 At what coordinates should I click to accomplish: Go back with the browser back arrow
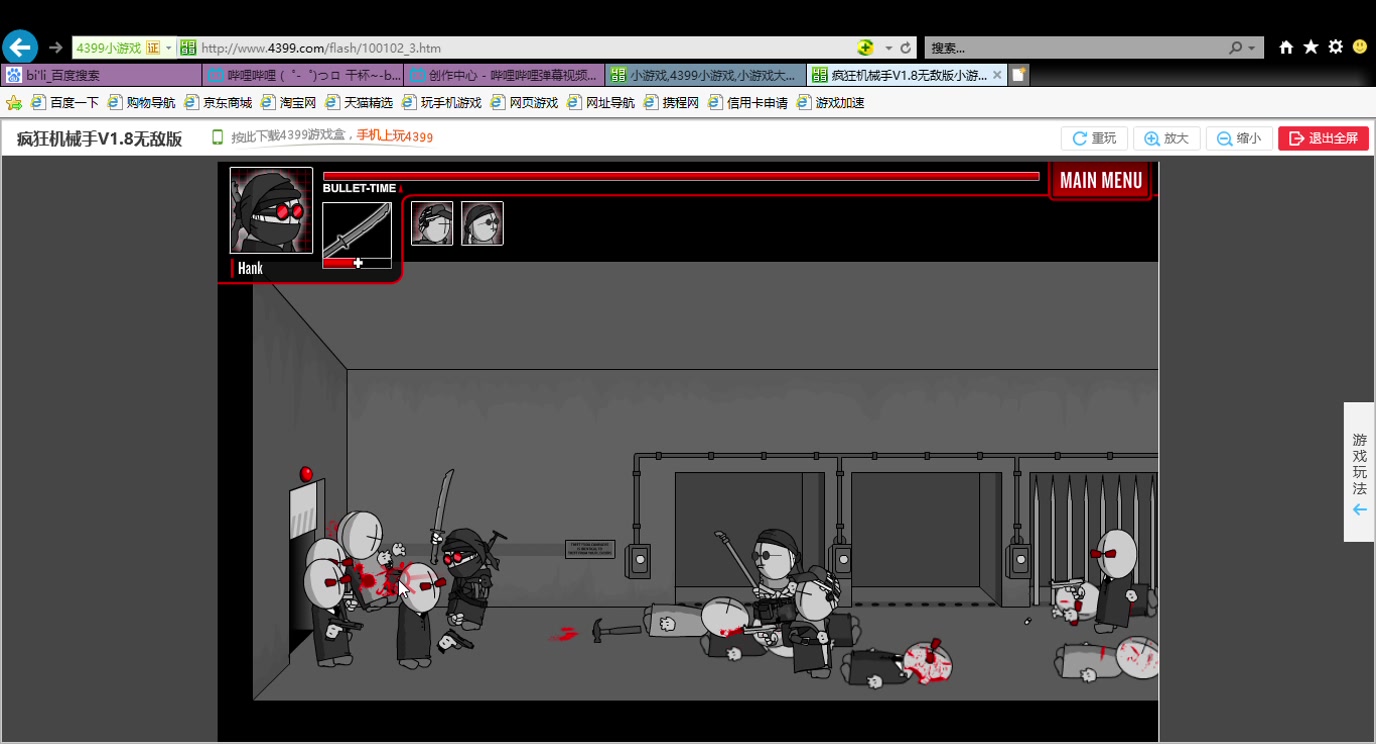[20, 47]
